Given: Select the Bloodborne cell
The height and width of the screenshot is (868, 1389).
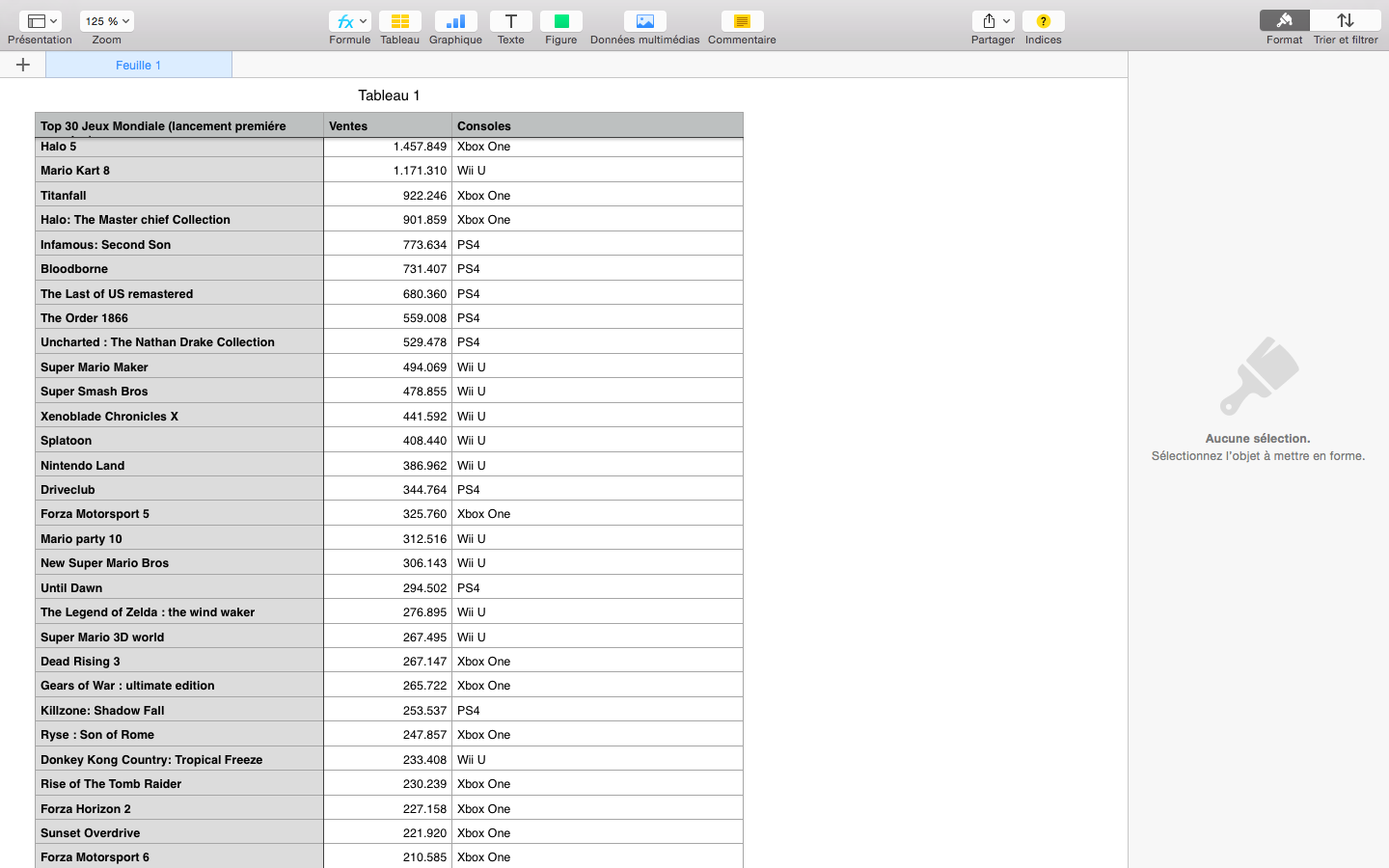Looking at the screenshot, I should tap(179, 268).
